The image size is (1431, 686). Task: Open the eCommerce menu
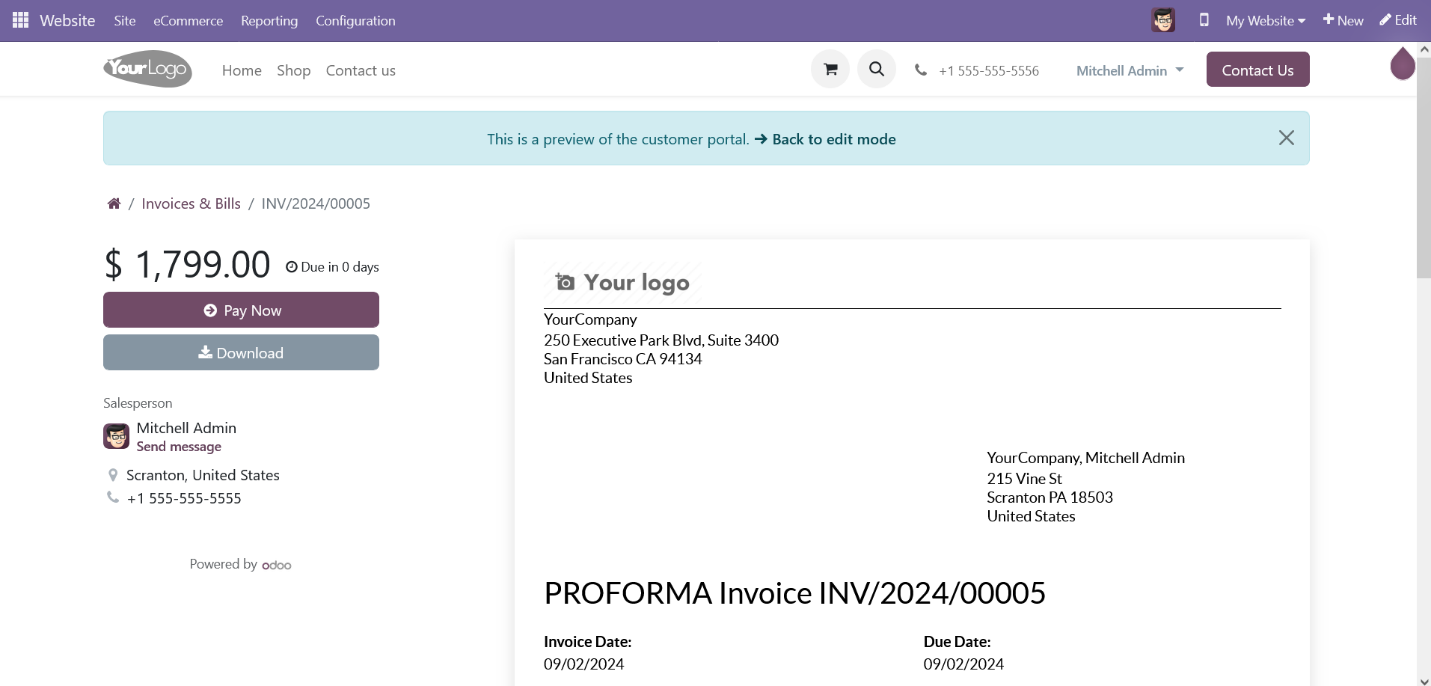tap(188, 20)
